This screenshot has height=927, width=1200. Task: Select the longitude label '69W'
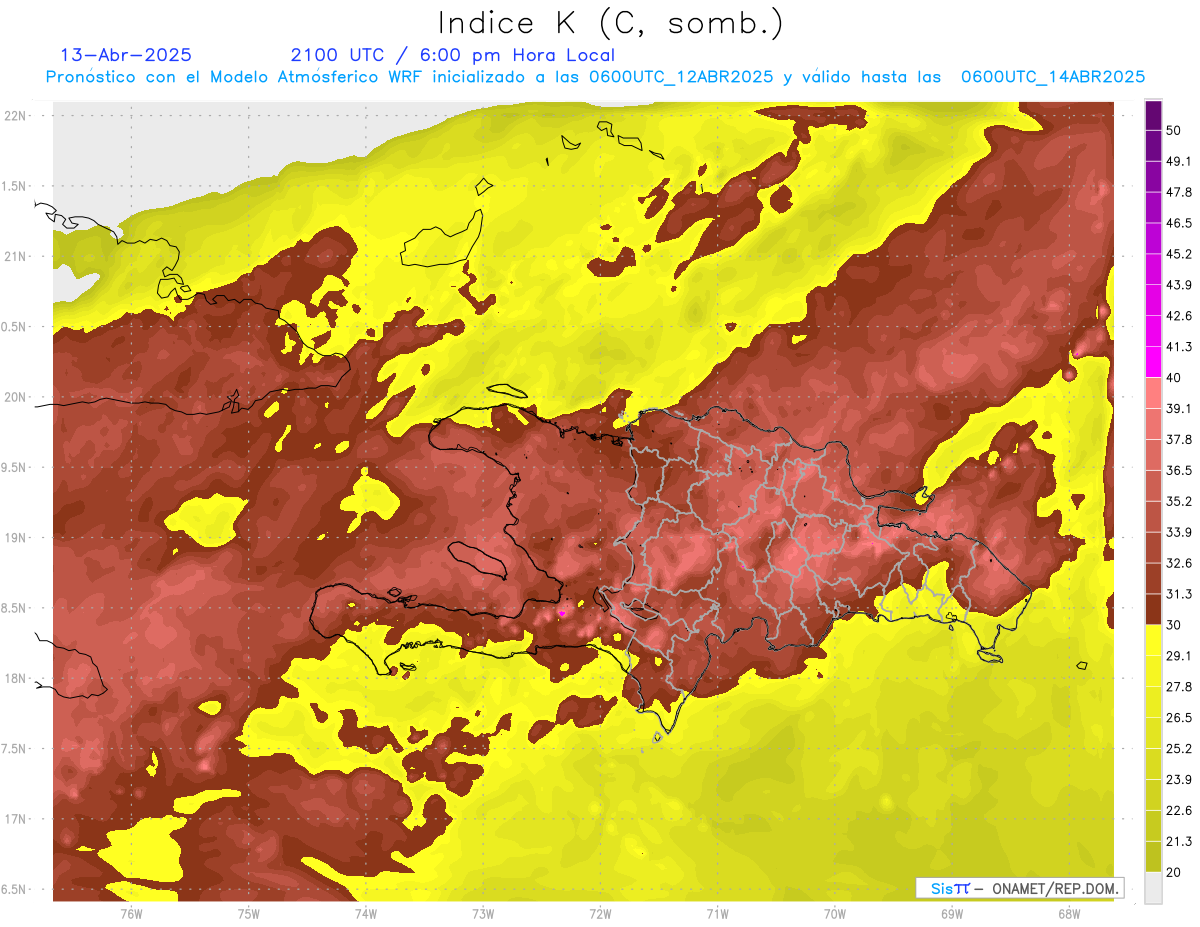click(x=952, y=913)
